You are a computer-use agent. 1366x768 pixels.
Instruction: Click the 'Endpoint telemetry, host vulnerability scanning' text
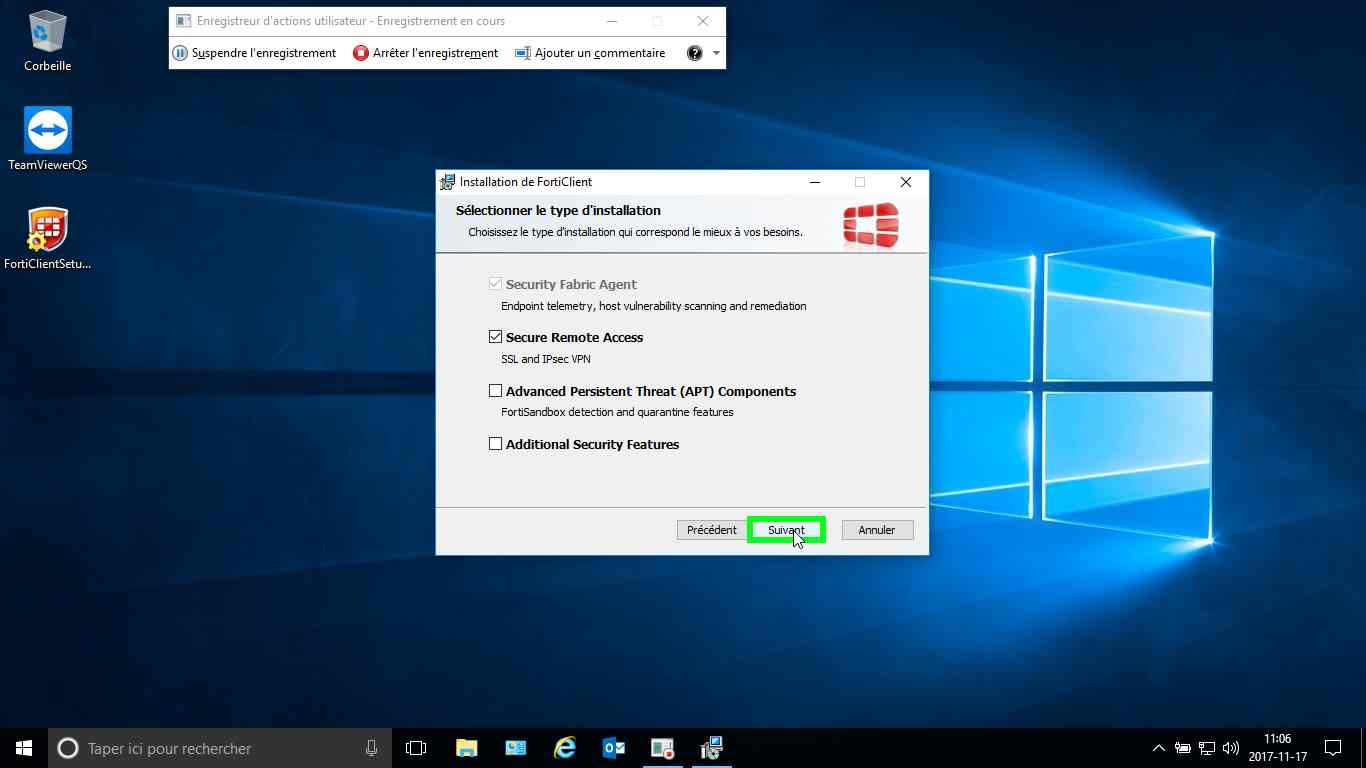point(653,306)
